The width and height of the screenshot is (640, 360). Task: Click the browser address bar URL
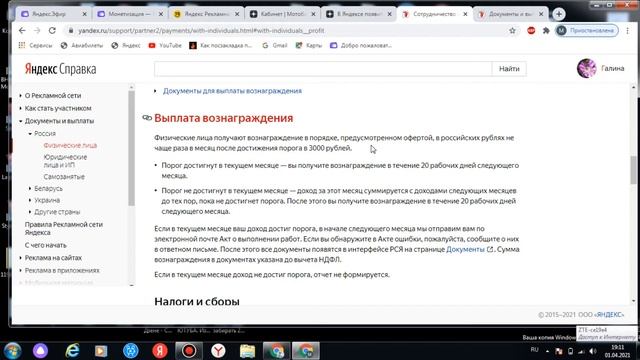pyautogui.click(x=201, y=31)
